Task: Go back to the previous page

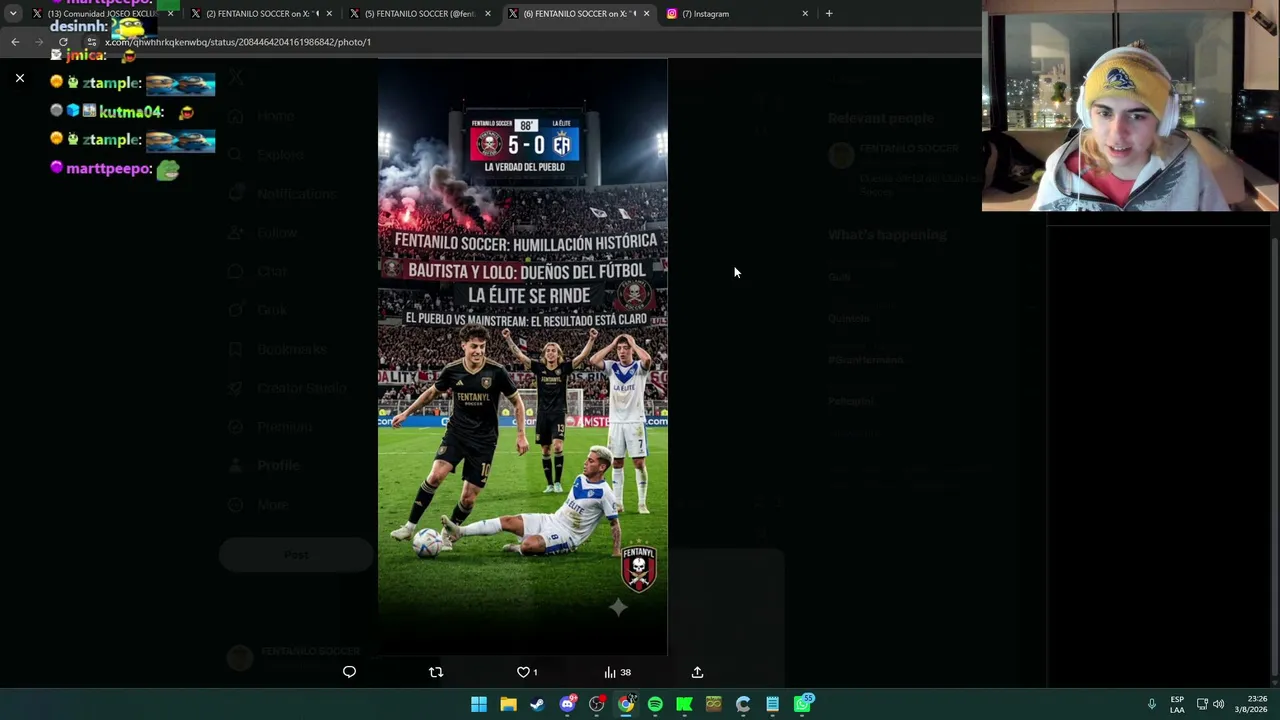Action: coord(15,42)
